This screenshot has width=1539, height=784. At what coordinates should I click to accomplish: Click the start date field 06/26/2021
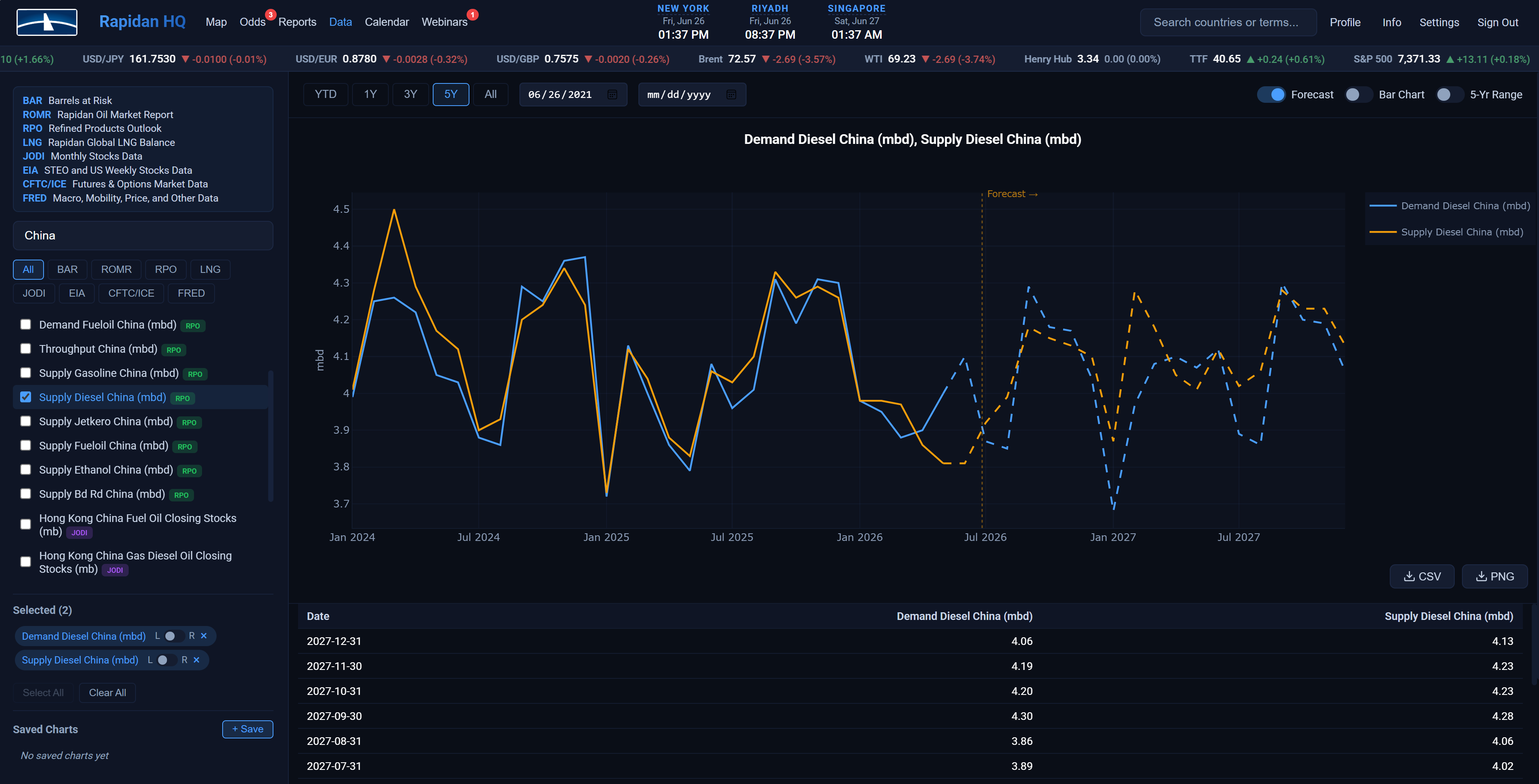click(573, 94)
